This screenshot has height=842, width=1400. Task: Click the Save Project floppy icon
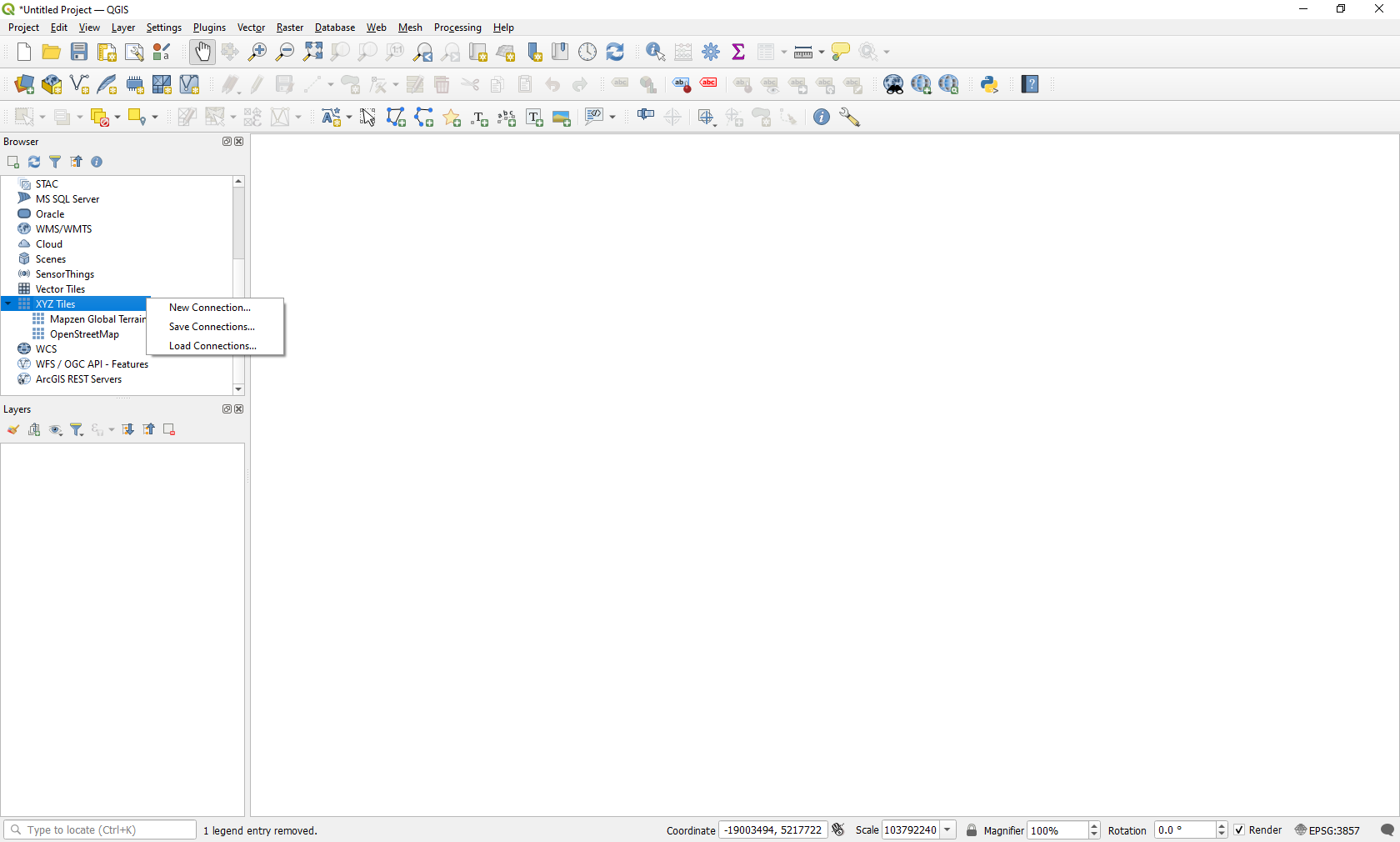point(79,52)
